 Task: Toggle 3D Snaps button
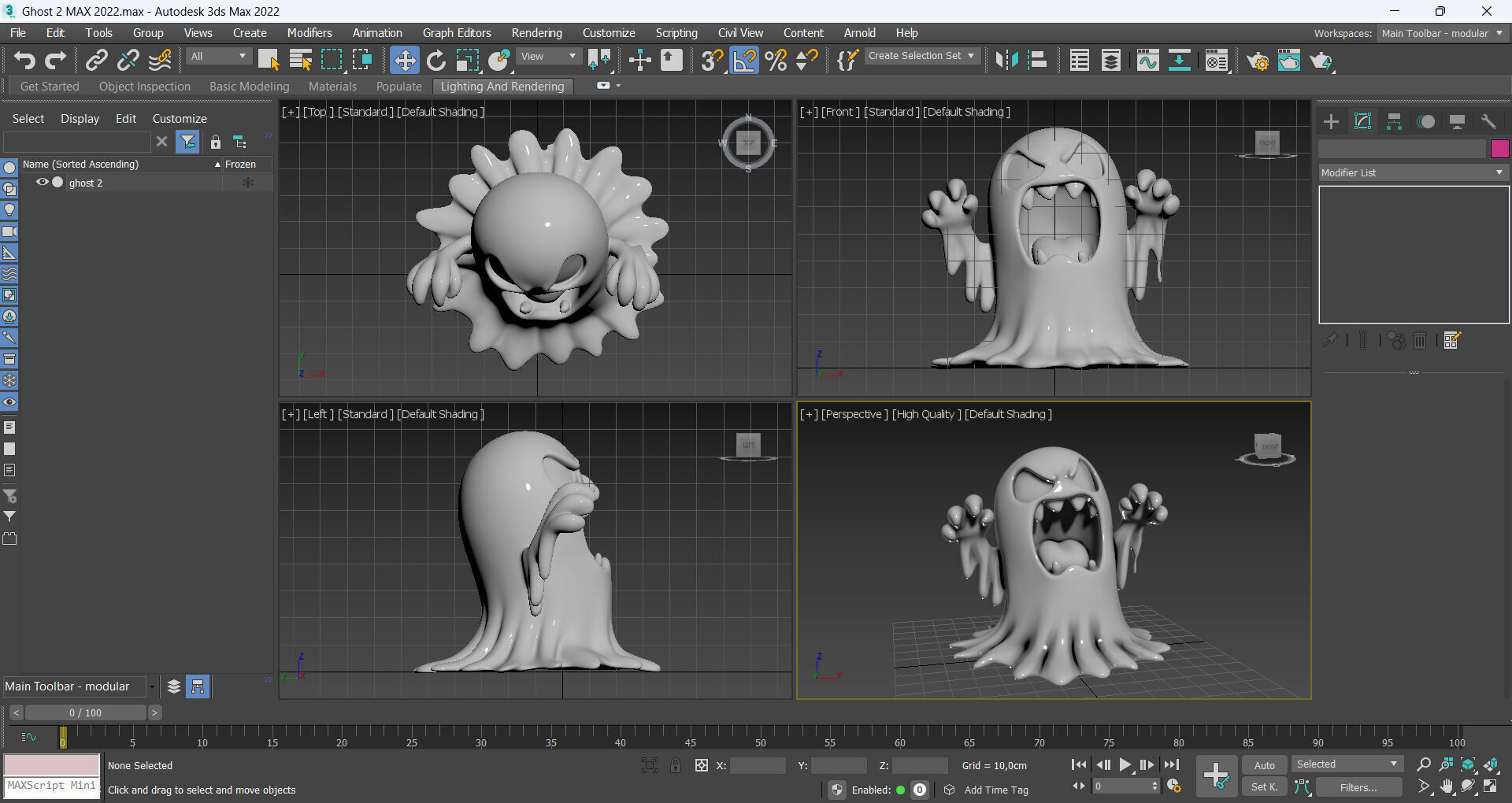tap(712, 61)
